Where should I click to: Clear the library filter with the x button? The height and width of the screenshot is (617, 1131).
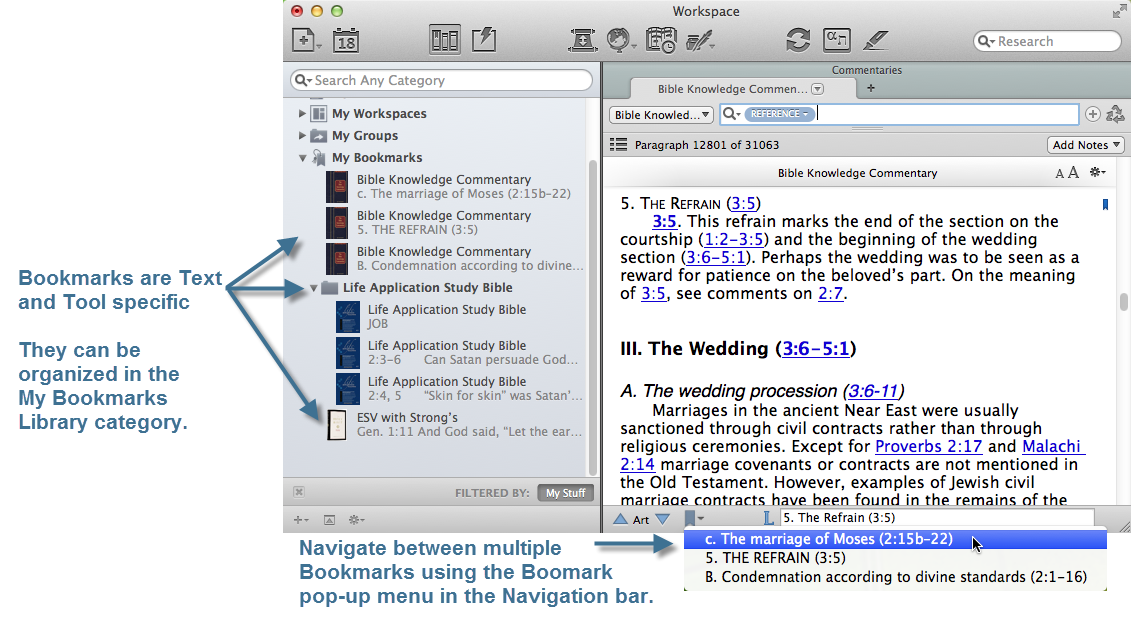pos(299,492)
